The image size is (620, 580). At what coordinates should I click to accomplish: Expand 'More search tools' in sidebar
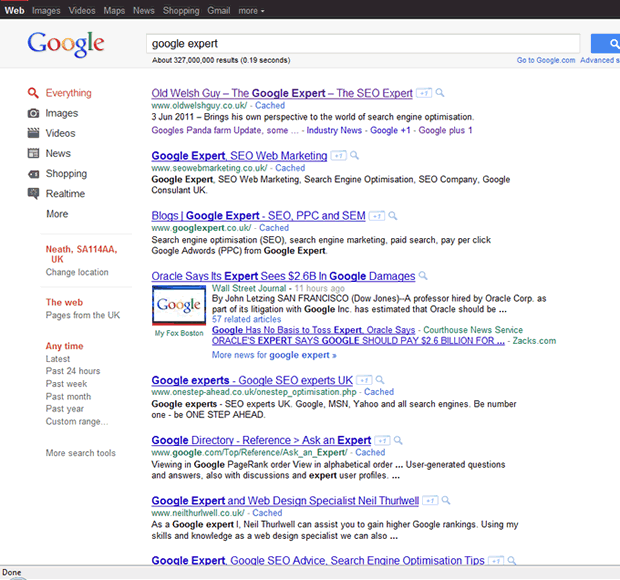(x=81, y=453)
